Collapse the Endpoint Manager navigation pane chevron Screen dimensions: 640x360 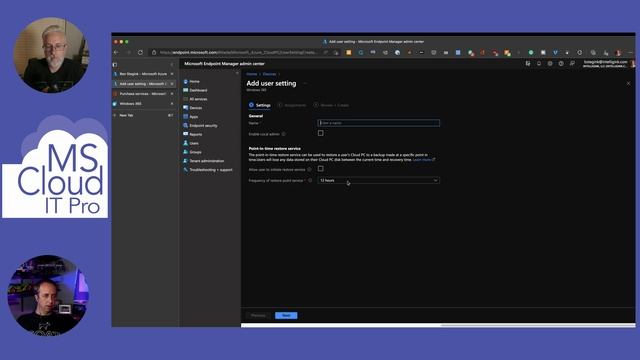(x=237, y=73)
